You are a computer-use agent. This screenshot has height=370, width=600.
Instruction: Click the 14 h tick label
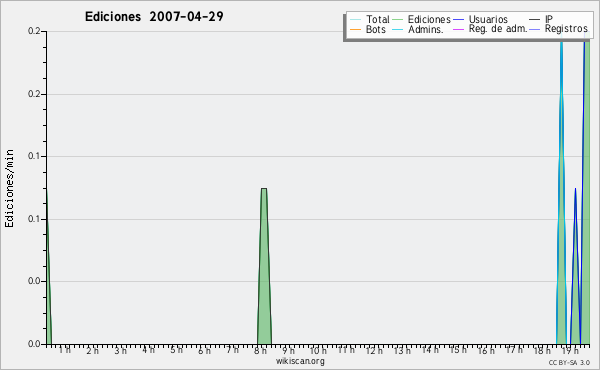(x=430, y=350)
